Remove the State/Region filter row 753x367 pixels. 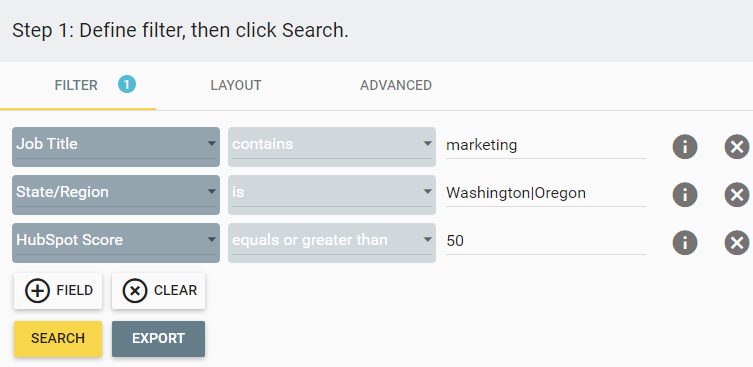[x=737, y=195]
